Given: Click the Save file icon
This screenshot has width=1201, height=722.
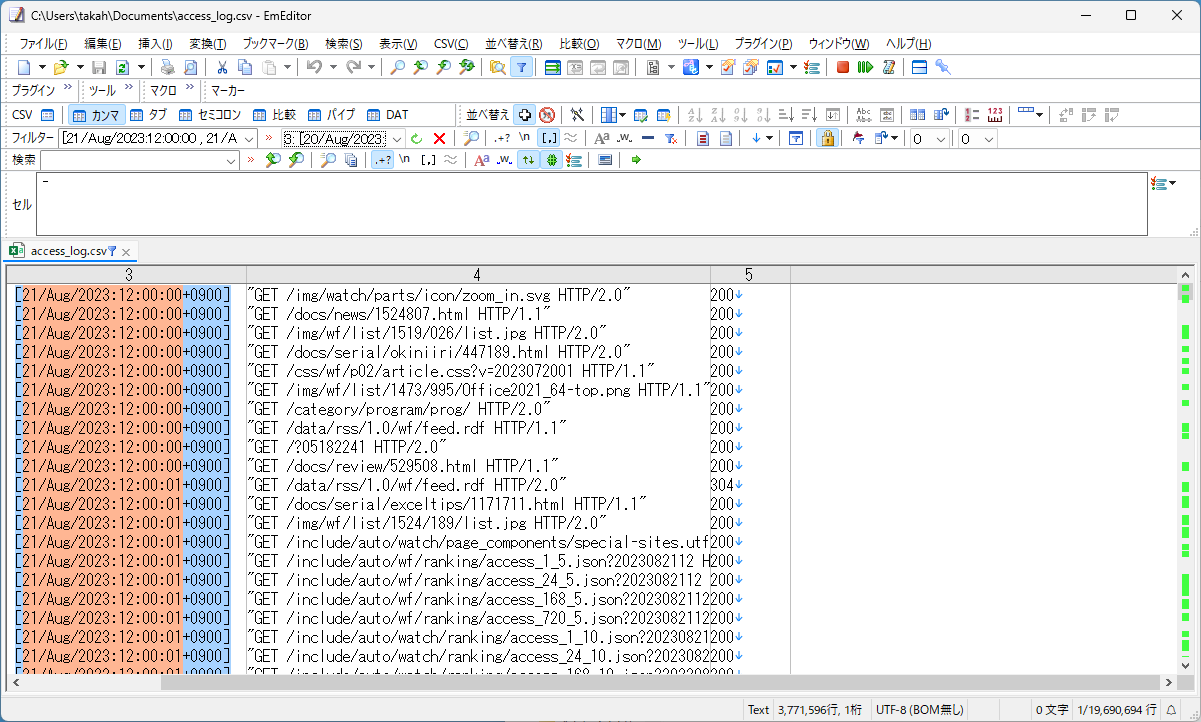Looking at the screenshot, I should click(99, 67).
